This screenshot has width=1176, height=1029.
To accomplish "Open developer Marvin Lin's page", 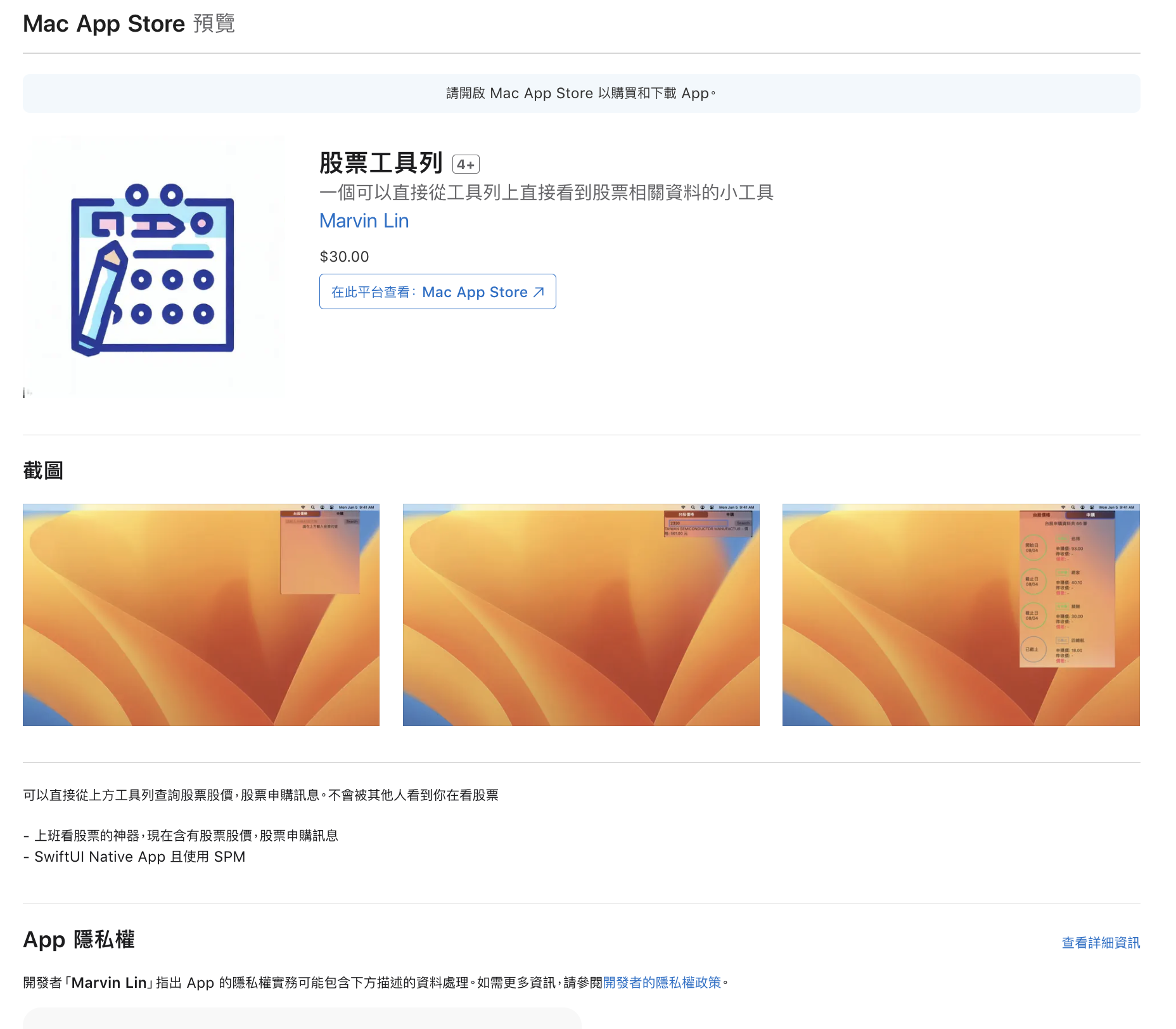I will [364, 221].
